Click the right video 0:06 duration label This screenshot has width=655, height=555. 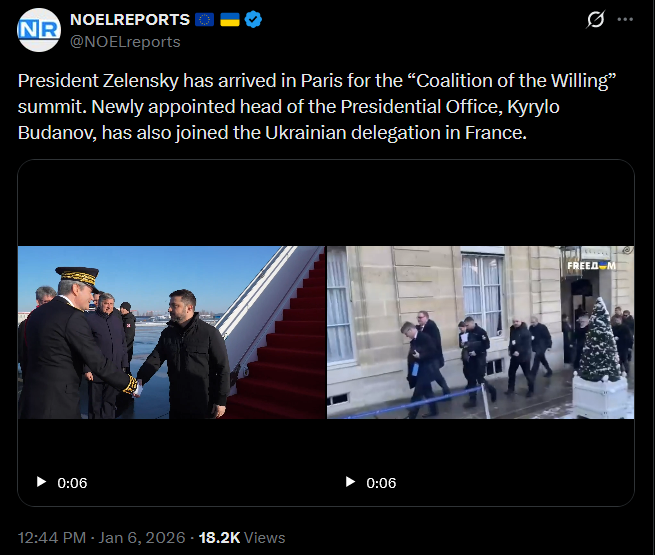click(x=381, y=483)
